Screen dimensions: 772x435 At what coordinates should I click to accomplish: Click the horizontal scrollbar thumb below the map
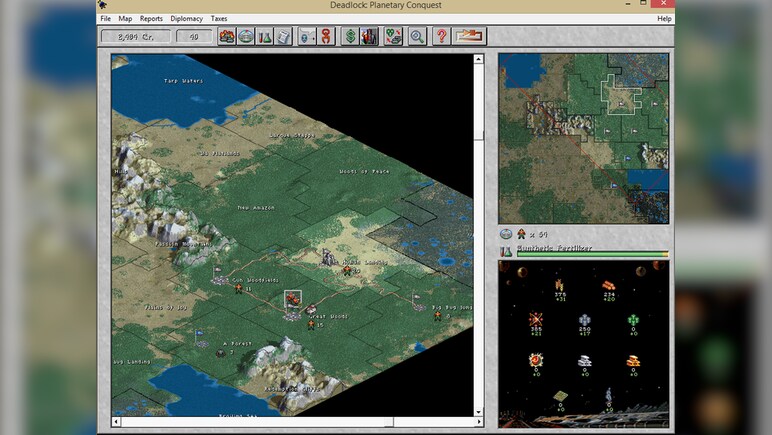coord(389,421)
